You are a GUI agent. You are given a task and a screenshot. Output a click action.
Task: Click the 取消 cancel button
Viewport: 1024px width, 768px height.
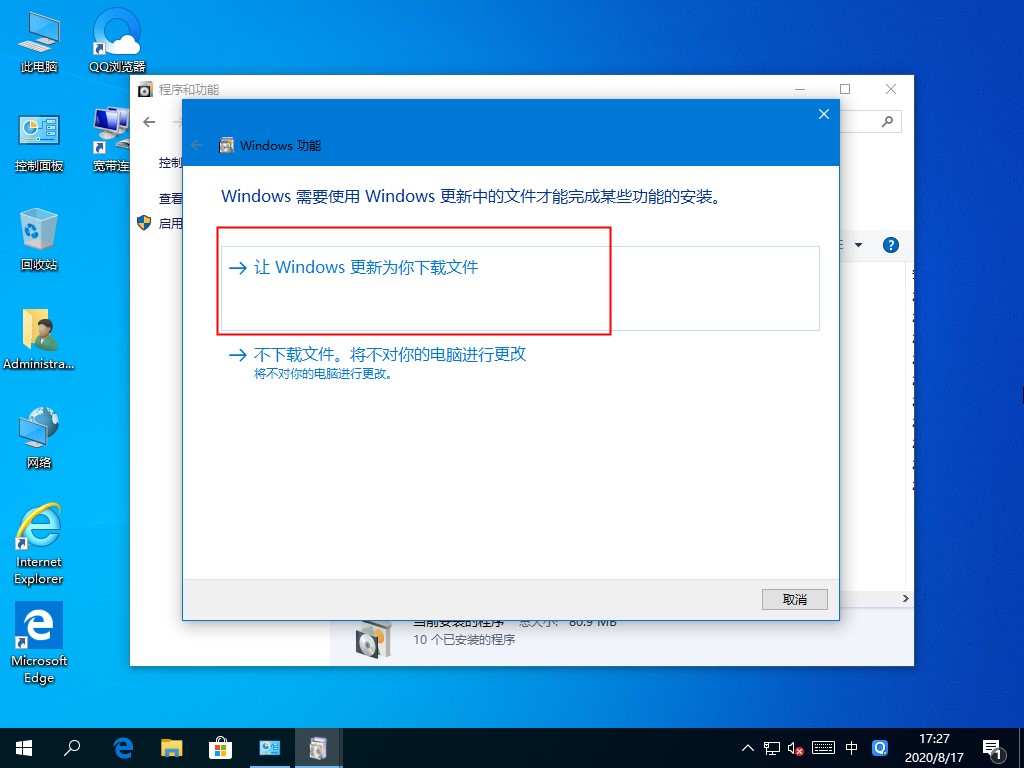(x=795, y=599)
